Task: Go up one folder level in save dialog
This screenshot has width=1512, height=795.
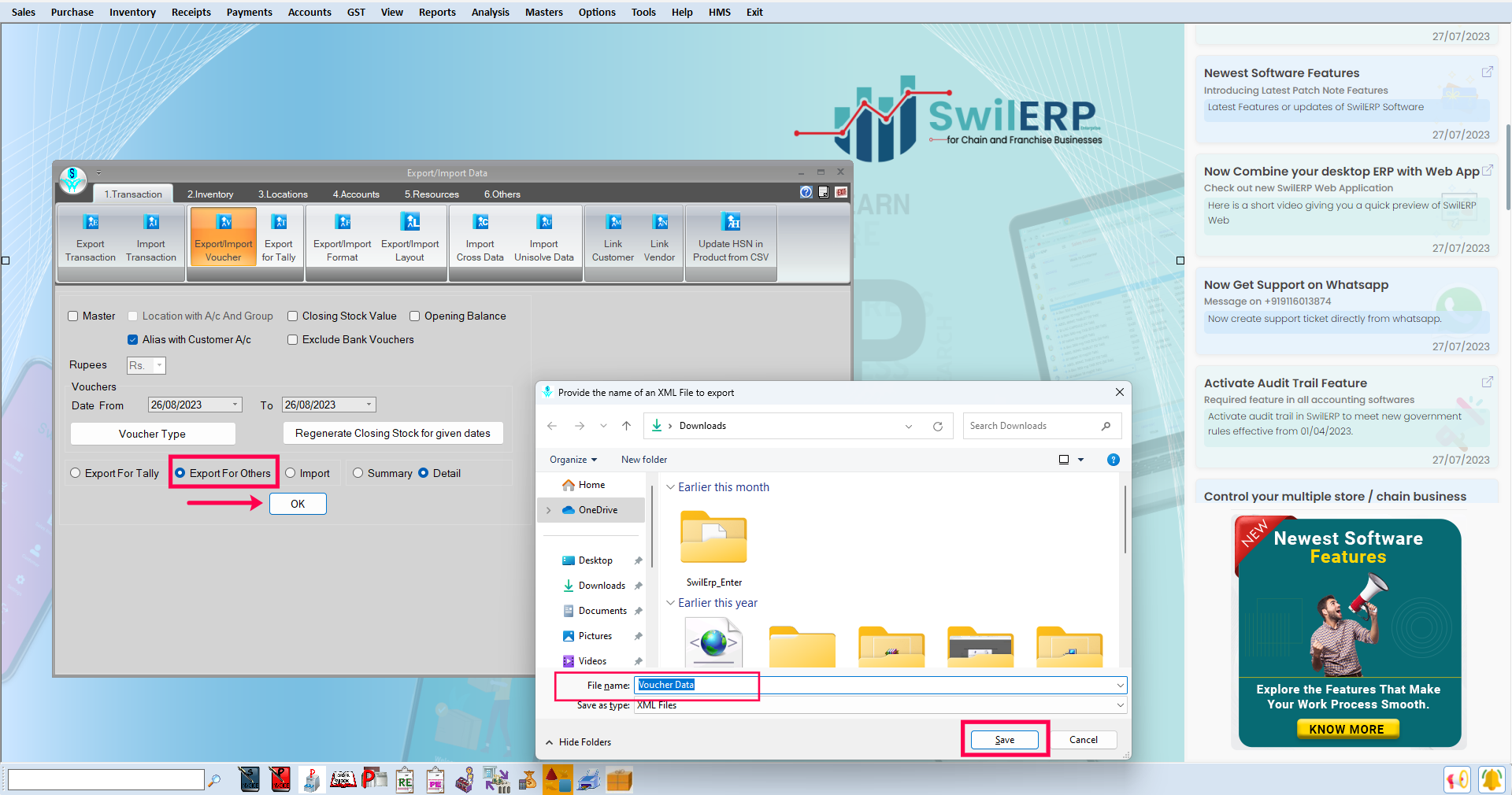Action: 627,426
